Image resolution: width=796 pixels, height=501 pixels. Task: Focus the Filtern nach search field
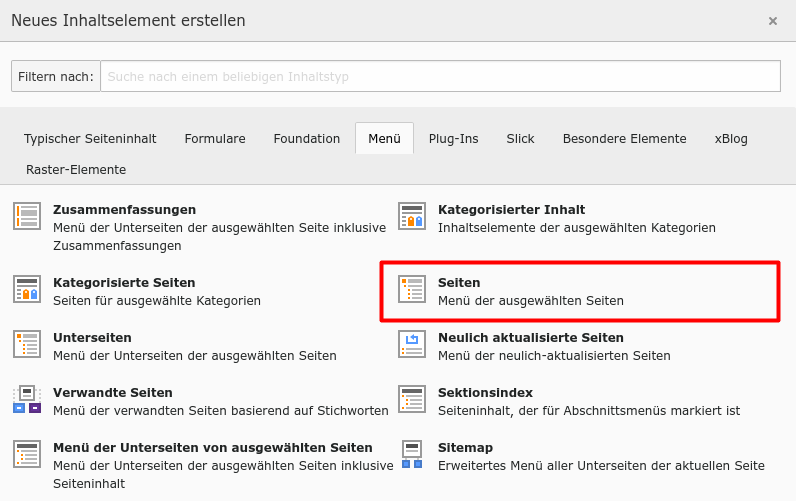coord(440,76)
